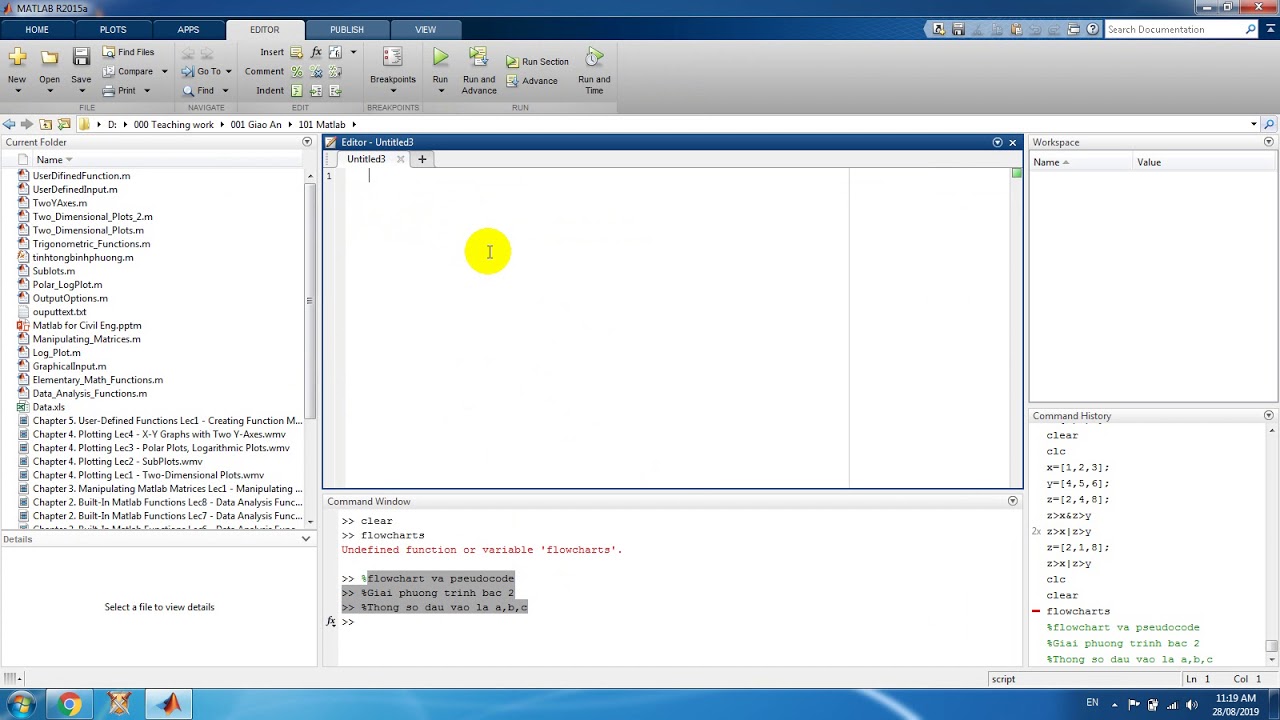Click the uncomment icon
Image resolution: width=1280 pixels, height=720 pixels.
[316, 71]
